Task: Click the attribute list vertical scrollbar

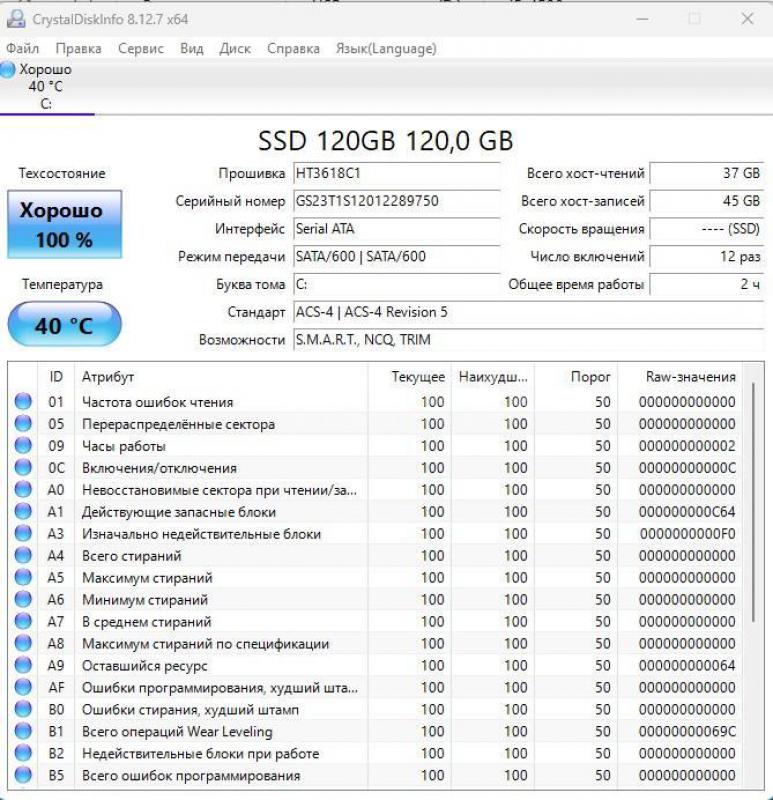Action: 753,500
